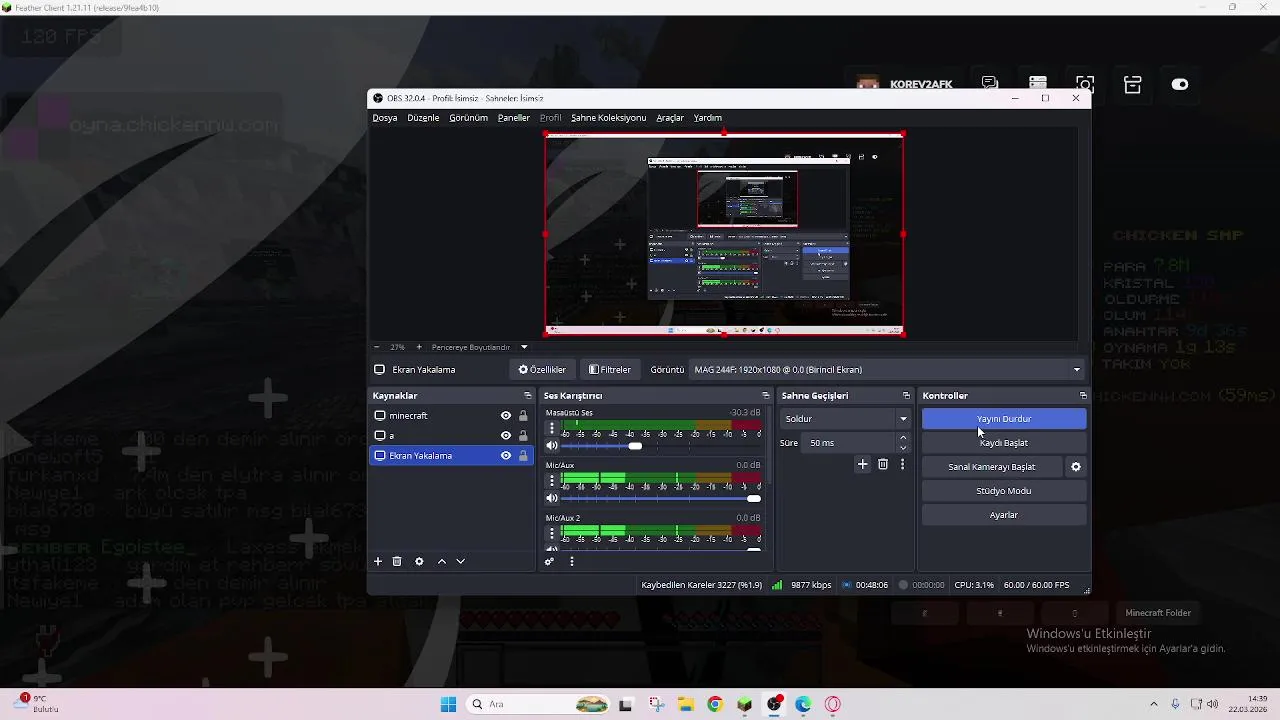The image size is (1280, 720).
Task: Hide the minecraft source
Action: coord(506,416)
